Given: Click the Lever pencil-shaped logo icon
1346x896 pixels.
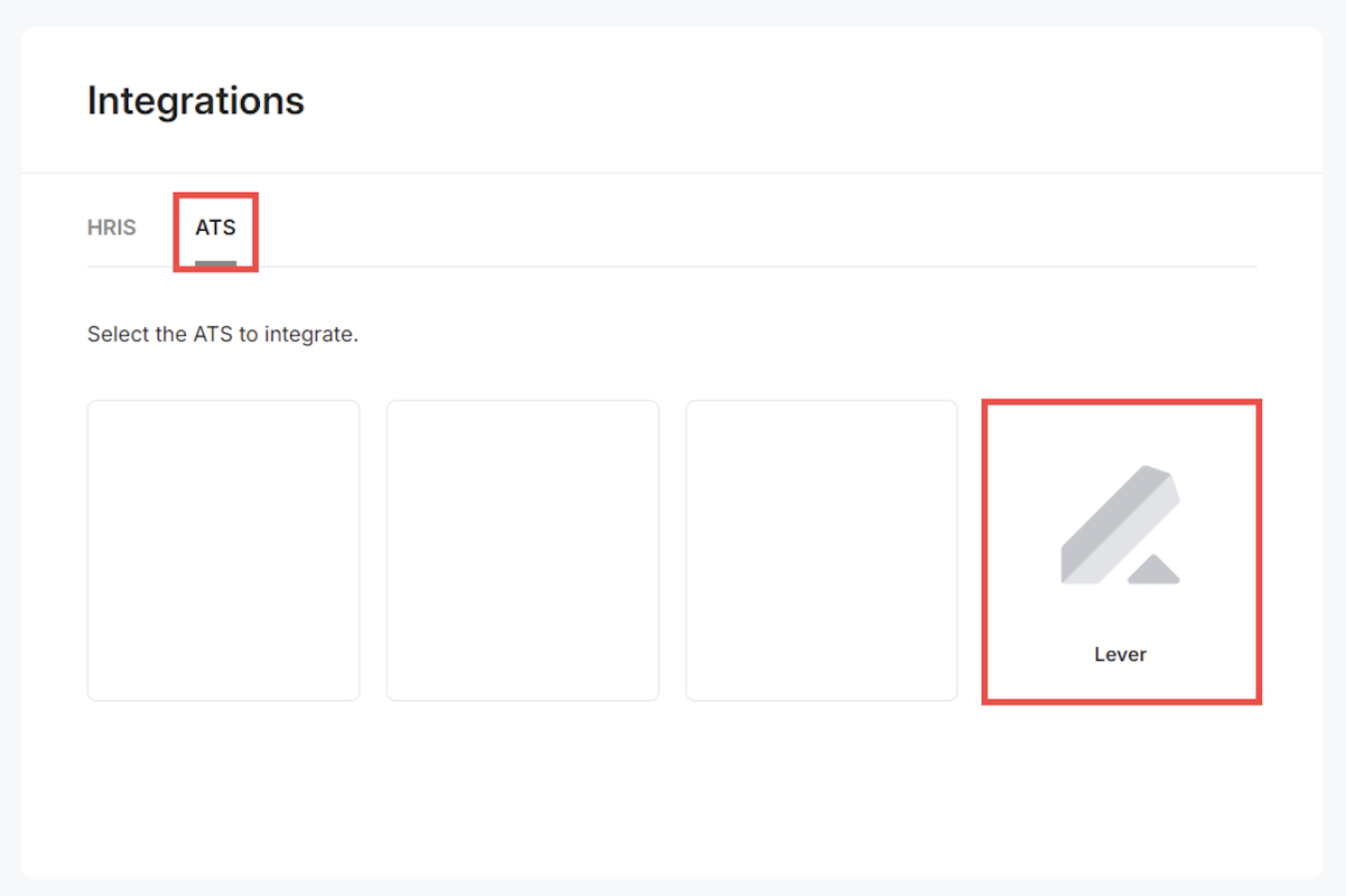Looking at the screenshot, I should click(1120, 525).
